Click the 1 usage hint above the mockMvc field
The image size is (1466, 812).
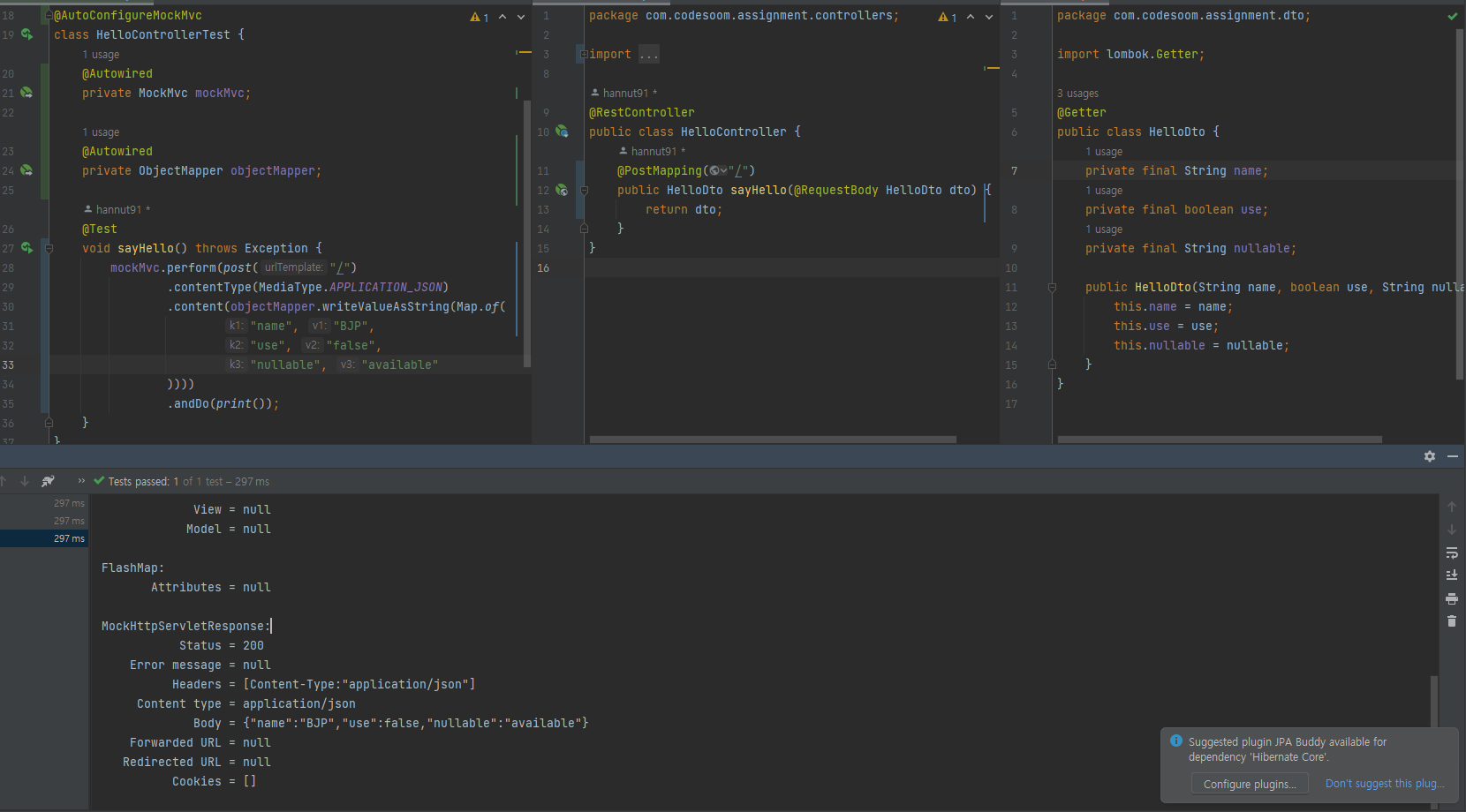(101, 55)
